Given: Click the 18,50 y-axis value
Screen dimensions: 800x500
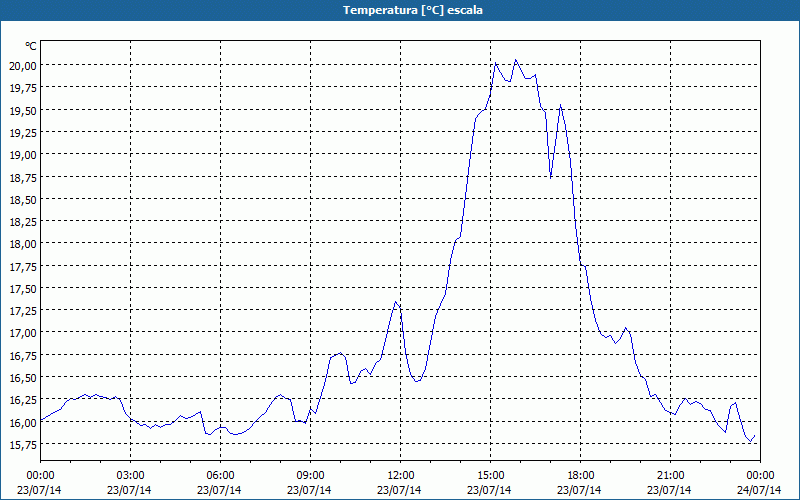Looking at the screenshot, I should coord(23,199).
